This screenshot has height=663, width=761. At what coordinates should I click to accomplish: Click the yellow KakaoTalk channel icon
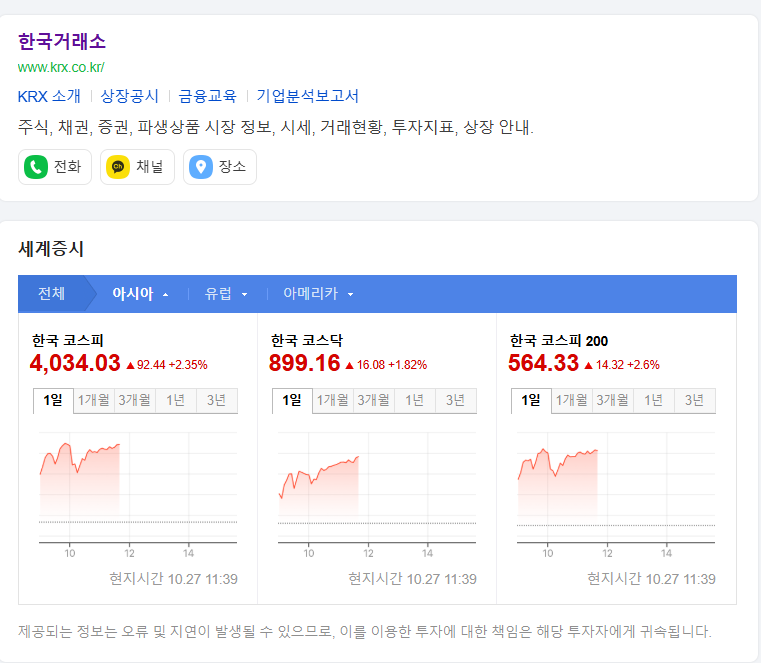(x=118, y=167)
